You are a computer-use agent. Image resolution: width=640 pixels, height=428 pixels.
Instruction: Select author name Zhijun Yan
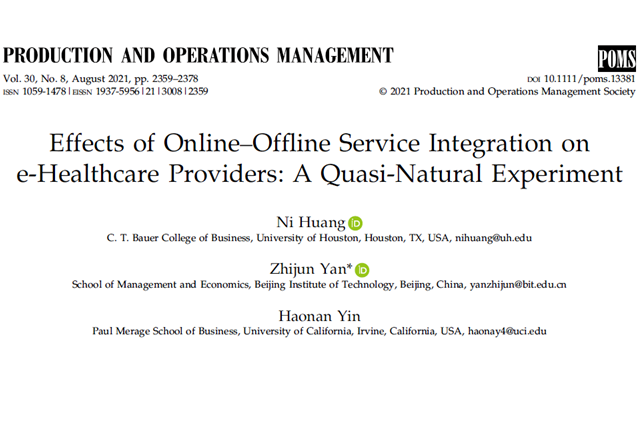coord(312,269)
